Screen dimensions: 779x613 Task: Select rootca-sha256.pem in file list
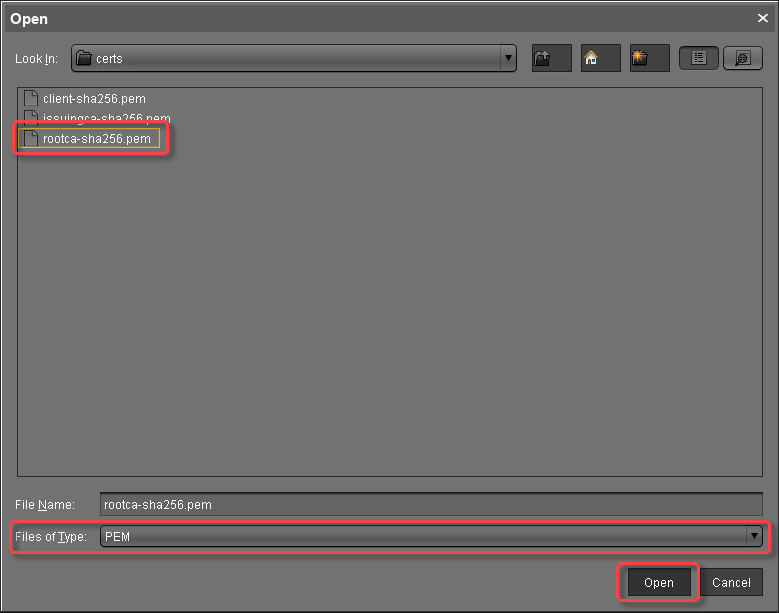coord(97,138)
